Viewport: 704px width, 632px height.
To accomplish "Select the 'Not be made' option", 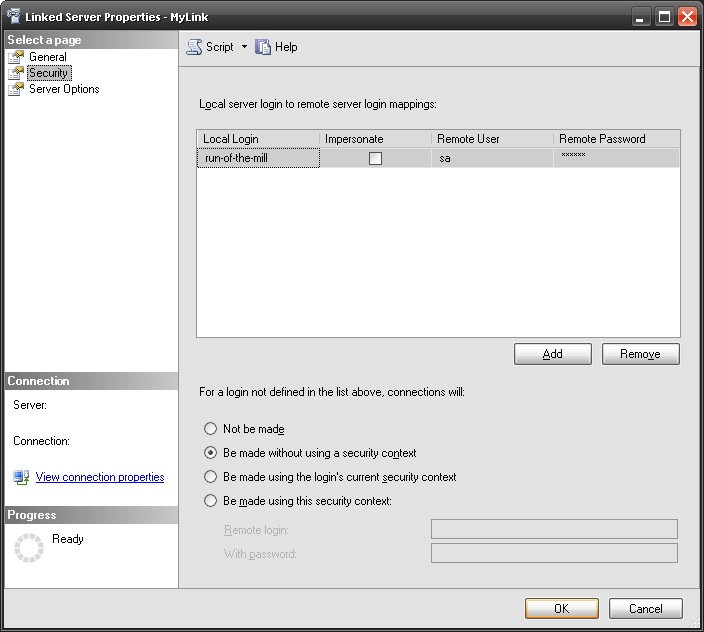I will coord(210,429).
